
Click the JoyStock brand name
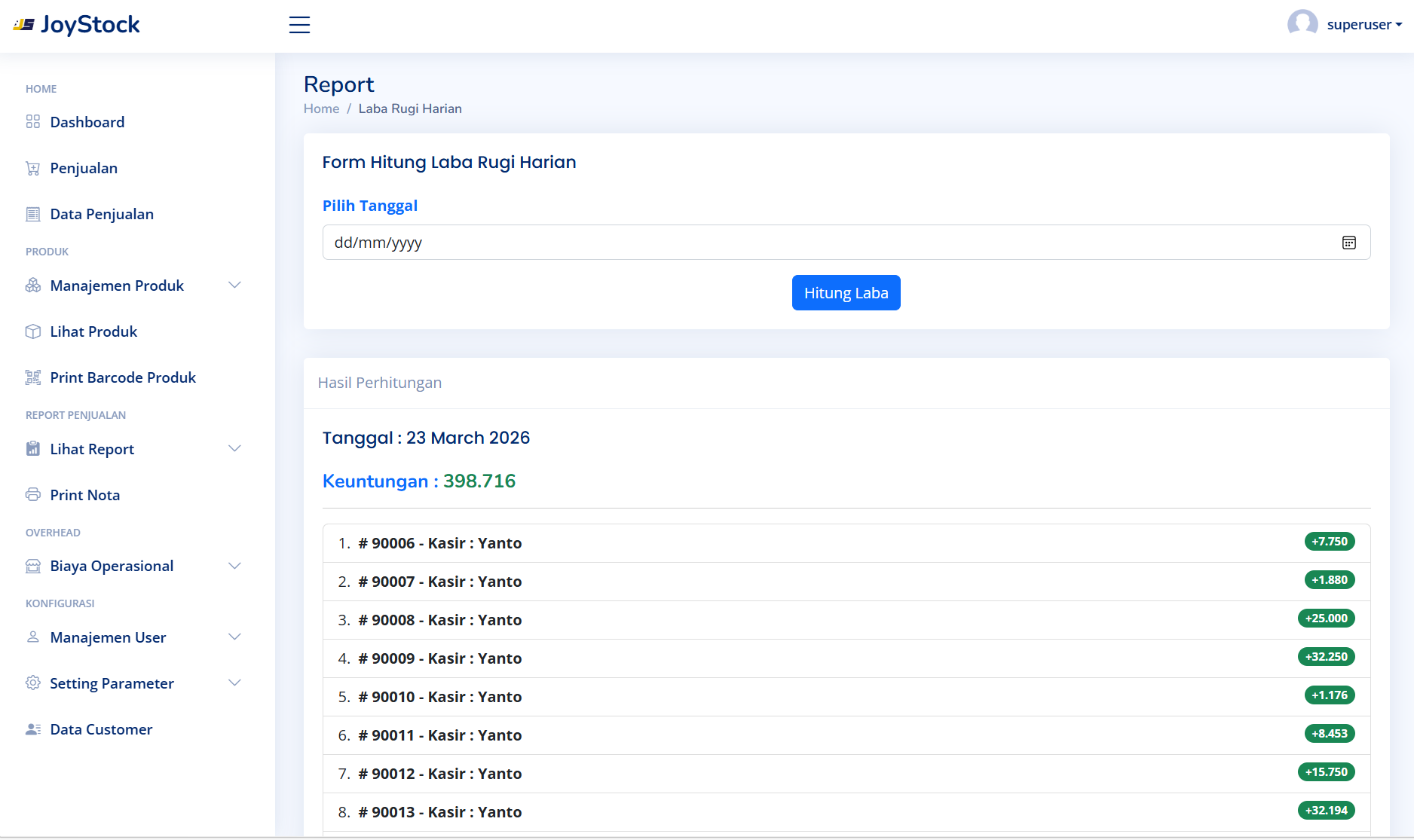pyautogui.click(x=90, y=25)
